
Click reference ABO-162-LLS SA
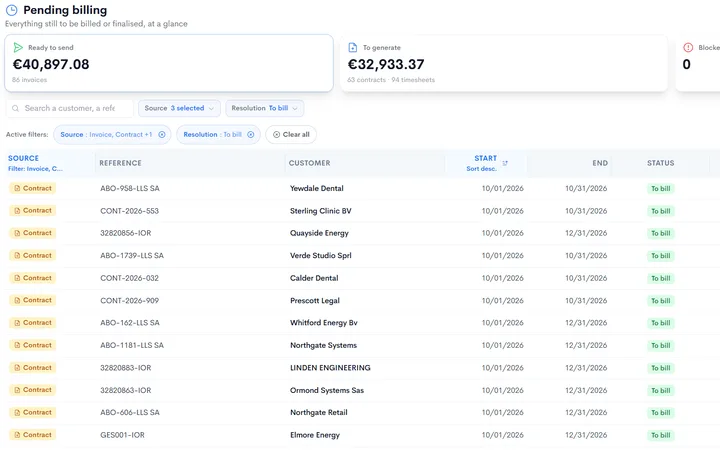point(130,323)
